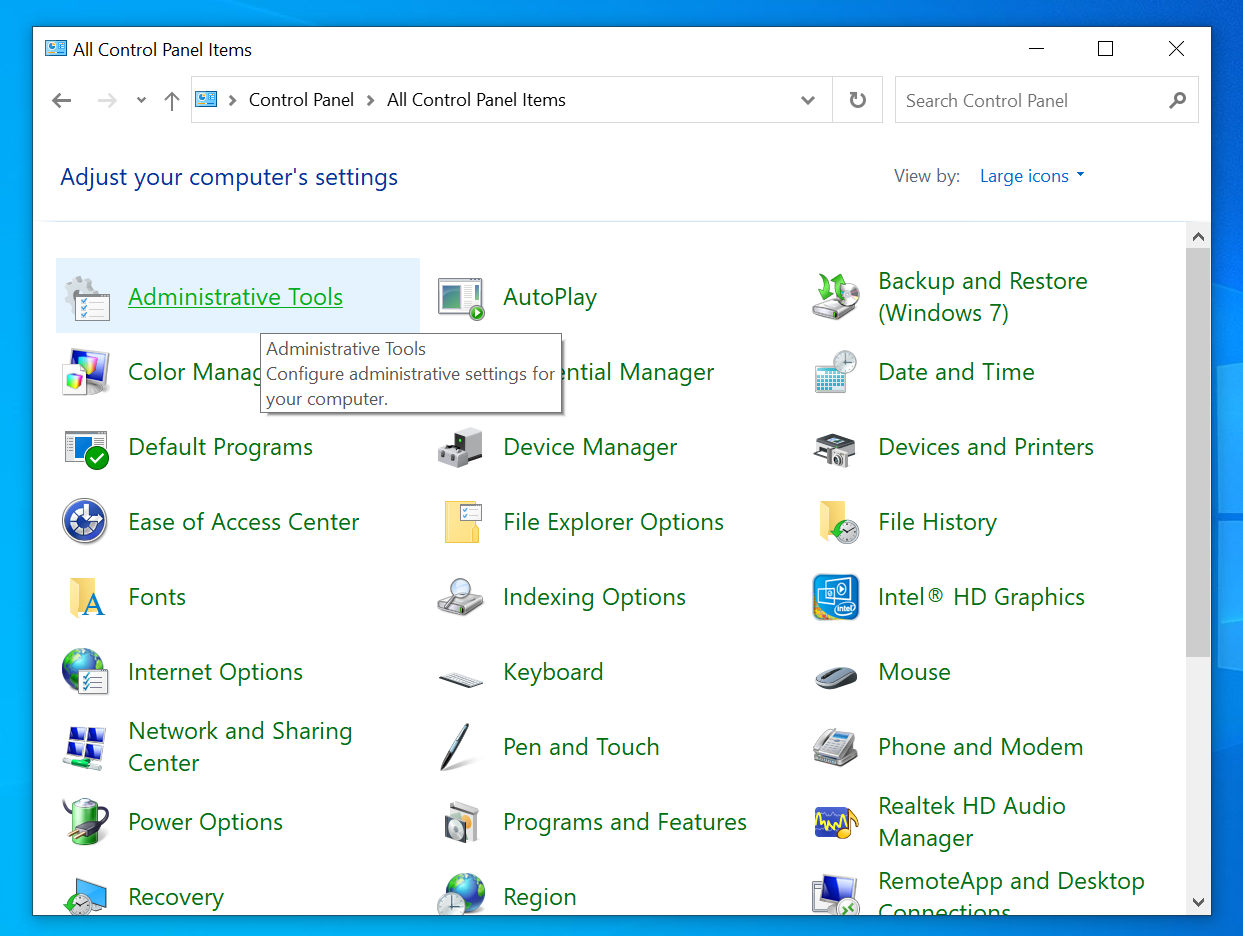Open Backup and Restore (Windows 7) icon

[835, 297]
